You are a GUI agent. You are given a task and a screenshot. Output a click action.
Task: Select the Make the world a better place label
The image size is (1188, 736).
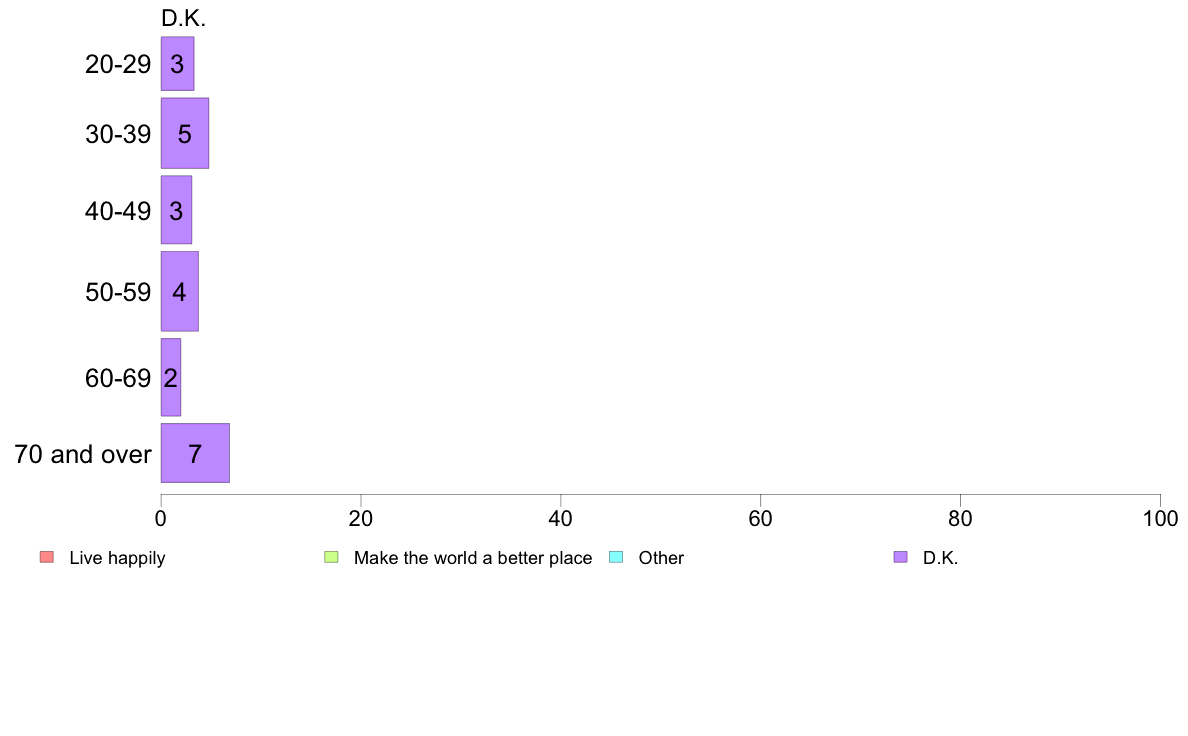point(473,558)
